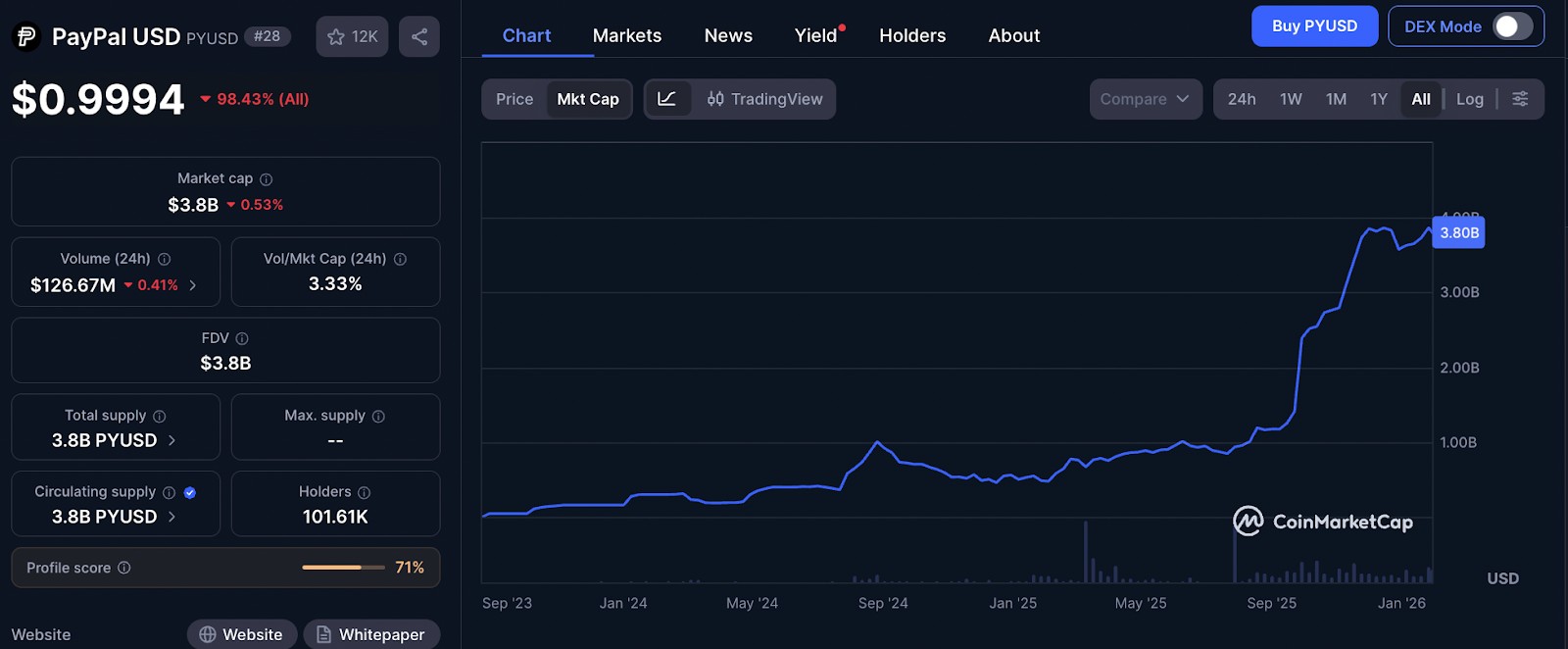The image size is (1568, 649).
Task: Click the 3.80B current value marker
Action: (1458, 232)
